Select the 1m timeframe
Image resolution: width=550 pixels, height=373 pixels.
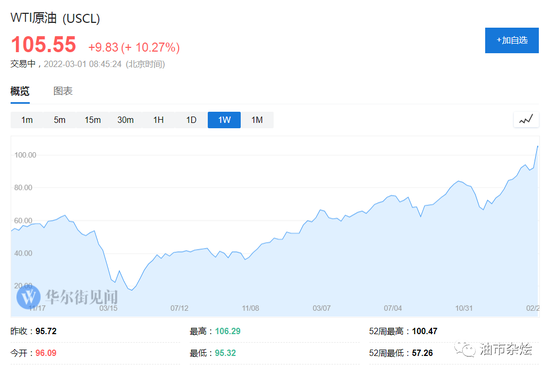click(27, 120)
